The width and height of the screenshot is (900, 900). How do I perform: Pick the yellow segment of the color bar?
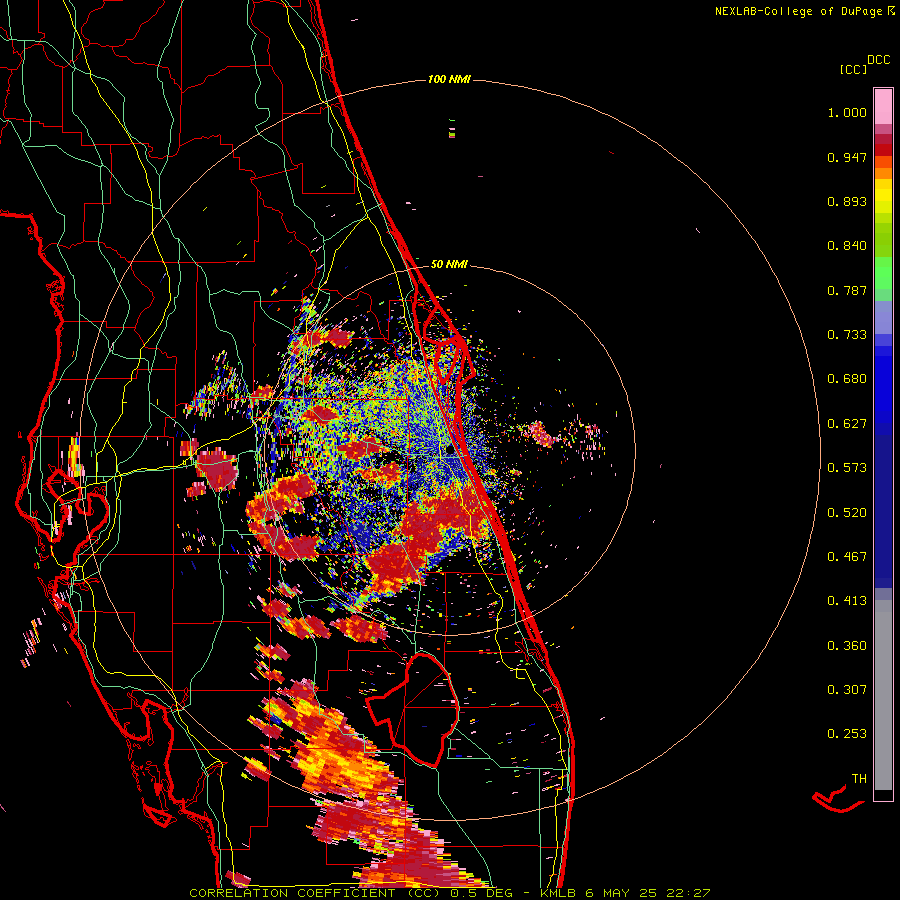tap(883, 196)
